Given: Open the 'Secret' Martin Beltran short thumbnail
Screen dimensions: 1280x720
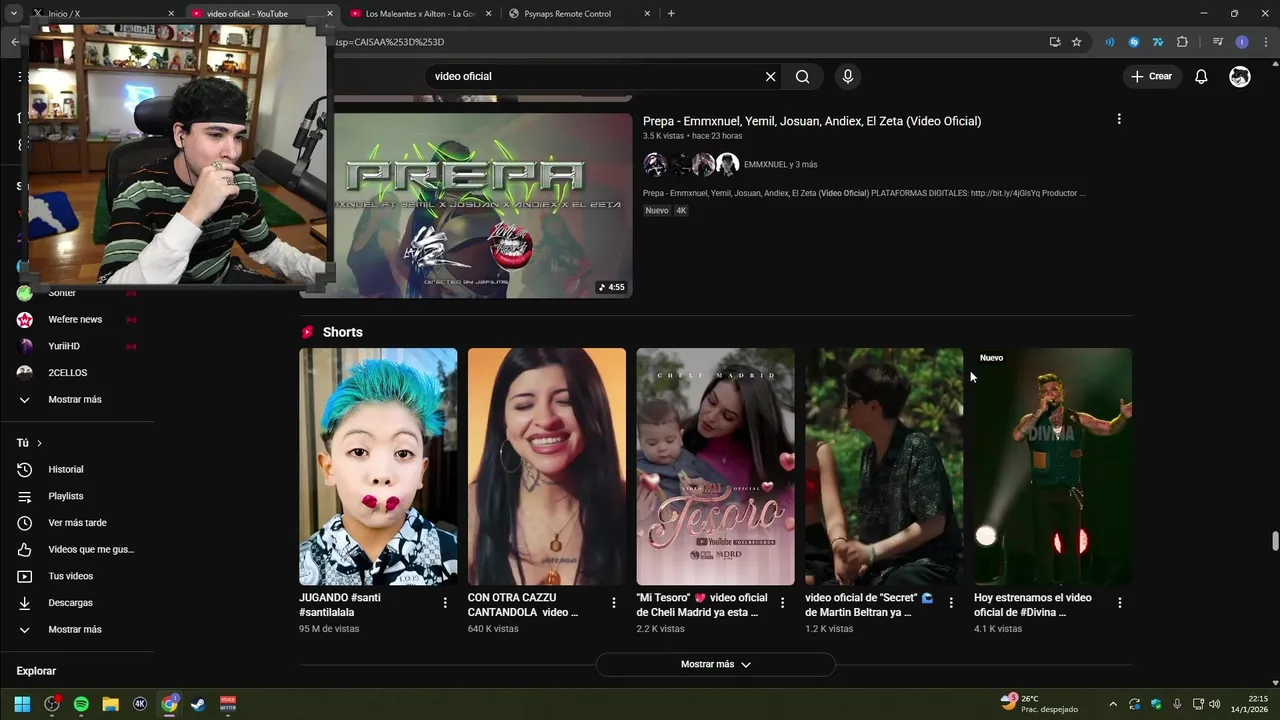Looking at the screenshot, I should coord(884,466).
